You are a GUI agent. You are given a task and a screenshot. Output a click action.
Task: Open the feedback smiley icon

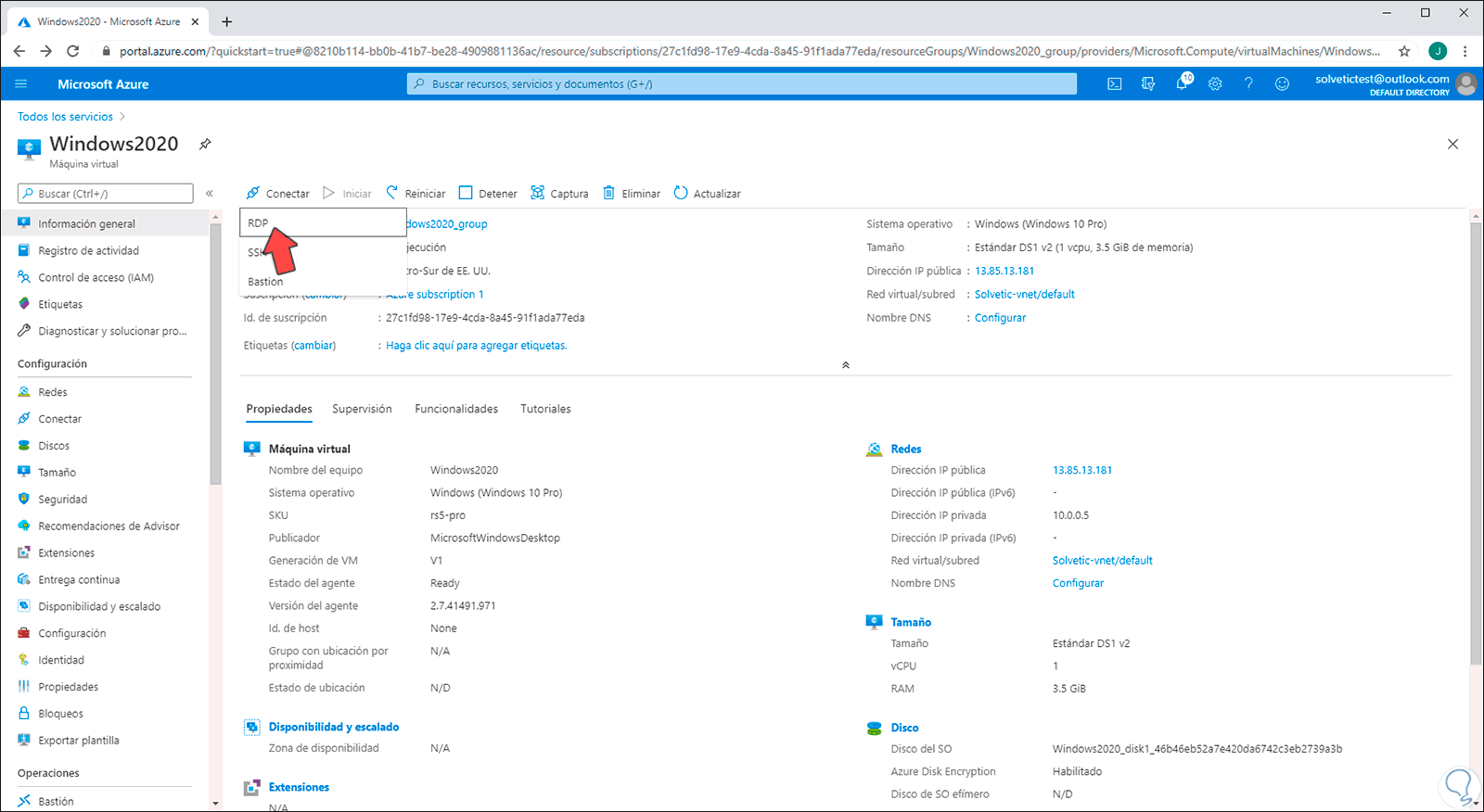coord(1282,83)
